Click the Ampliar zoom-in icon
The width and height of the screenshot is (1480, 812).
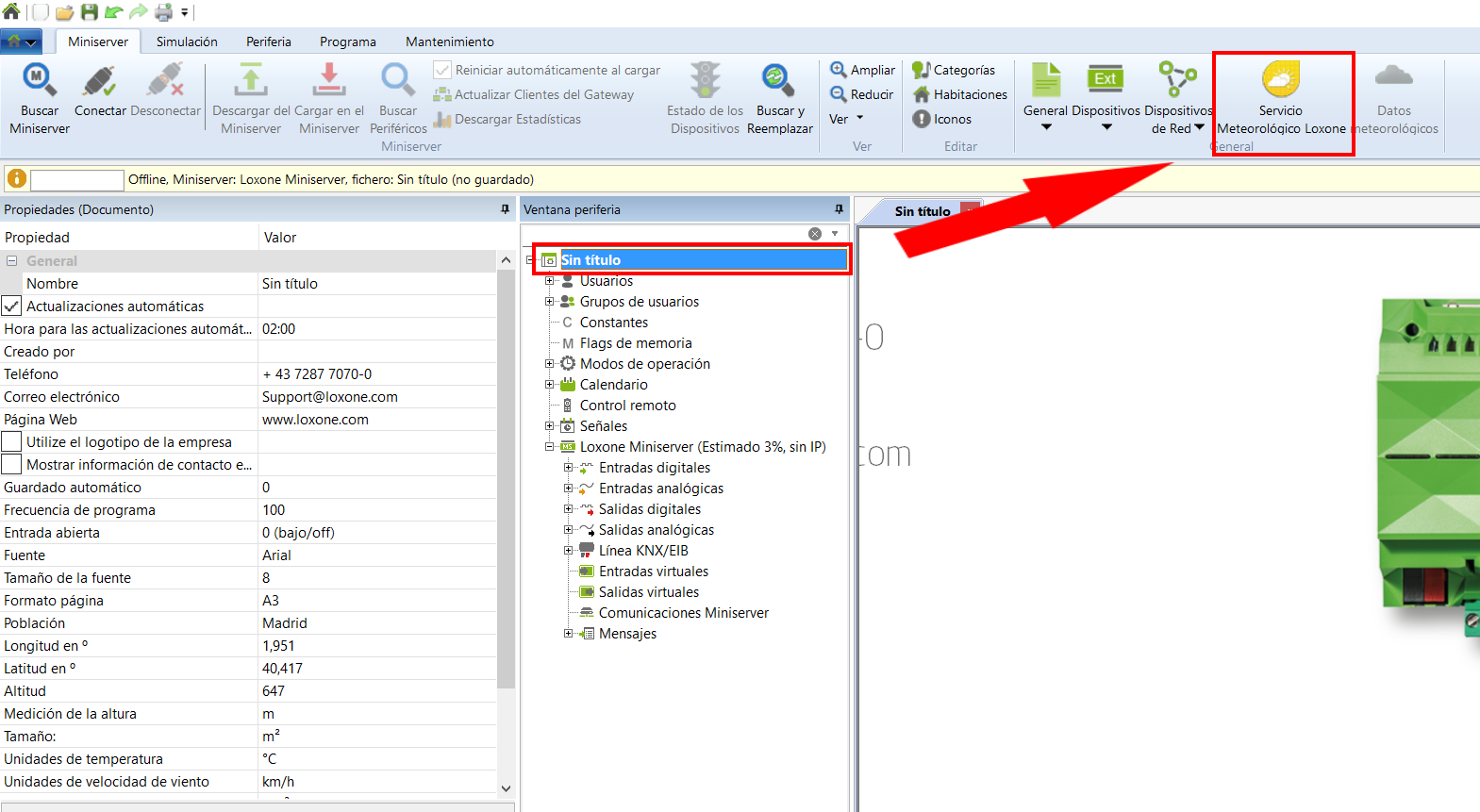coord(838,70)
